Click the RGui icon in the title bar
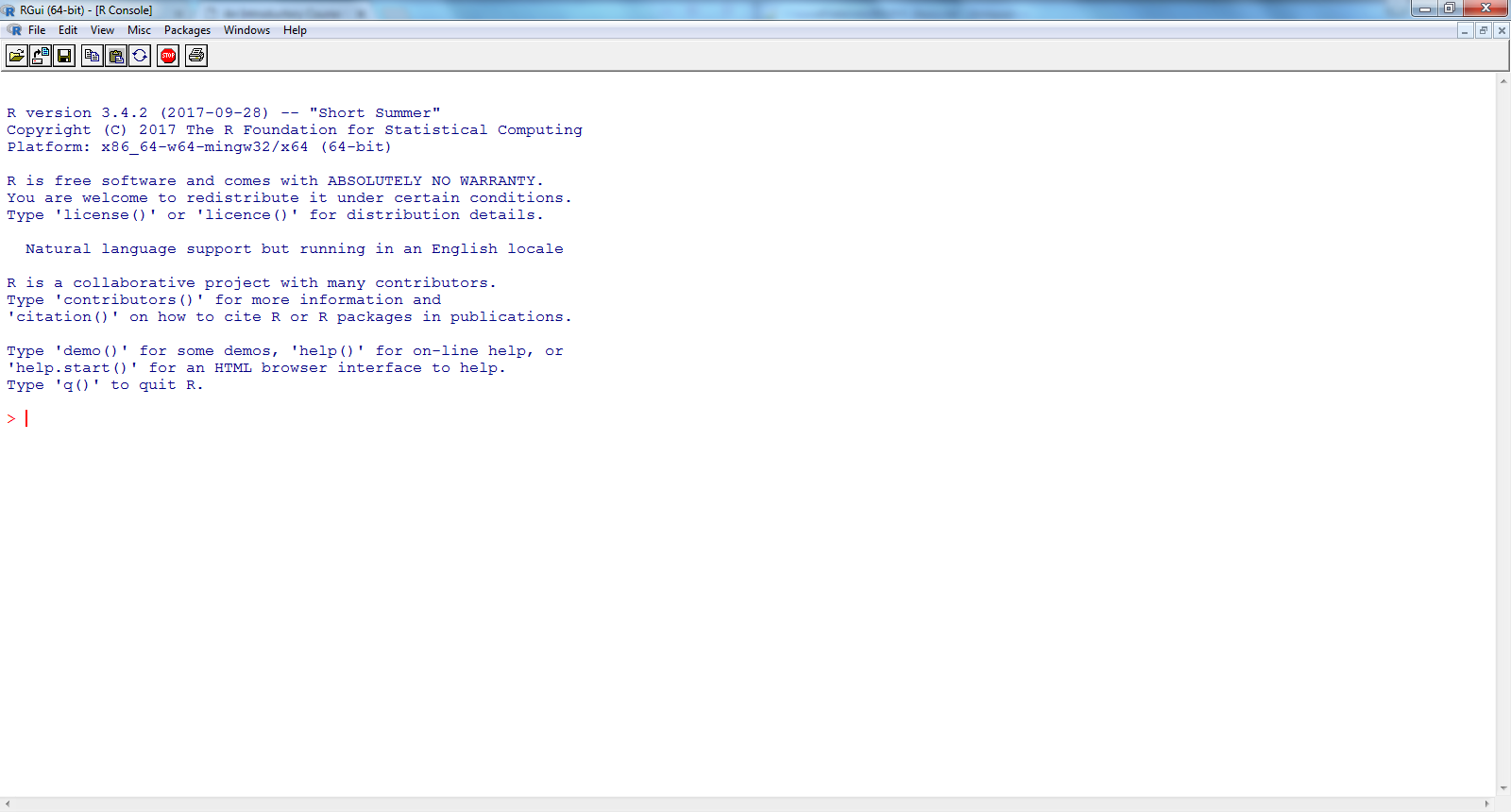The height and width of the screenshot is (812, 1511). coord(9,10)
